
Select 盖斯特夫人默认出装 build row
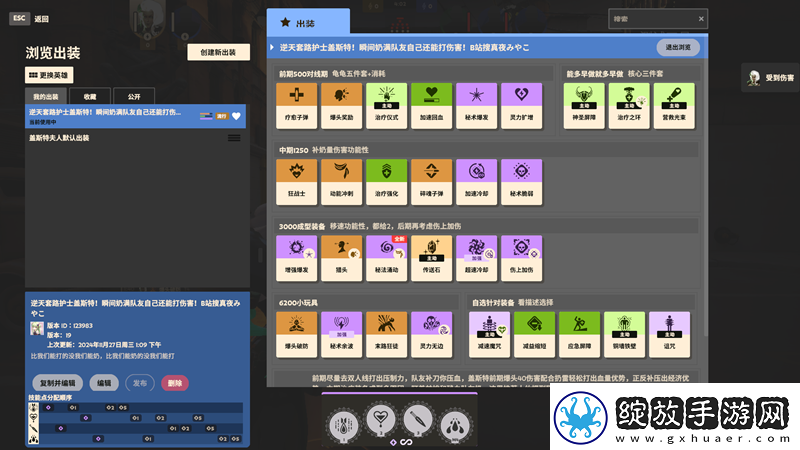point(136,138)
